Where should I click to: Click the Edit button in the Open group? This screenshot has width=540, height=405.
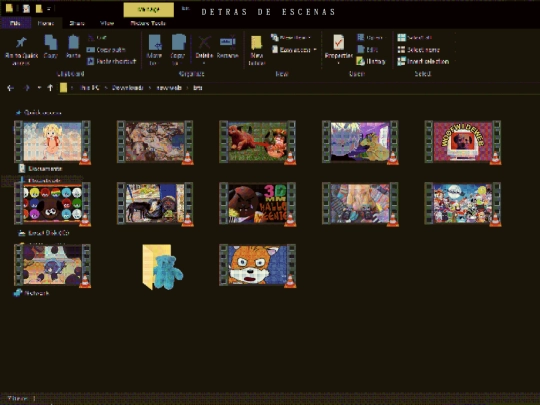pyautogui.click(x=368, y=50)
